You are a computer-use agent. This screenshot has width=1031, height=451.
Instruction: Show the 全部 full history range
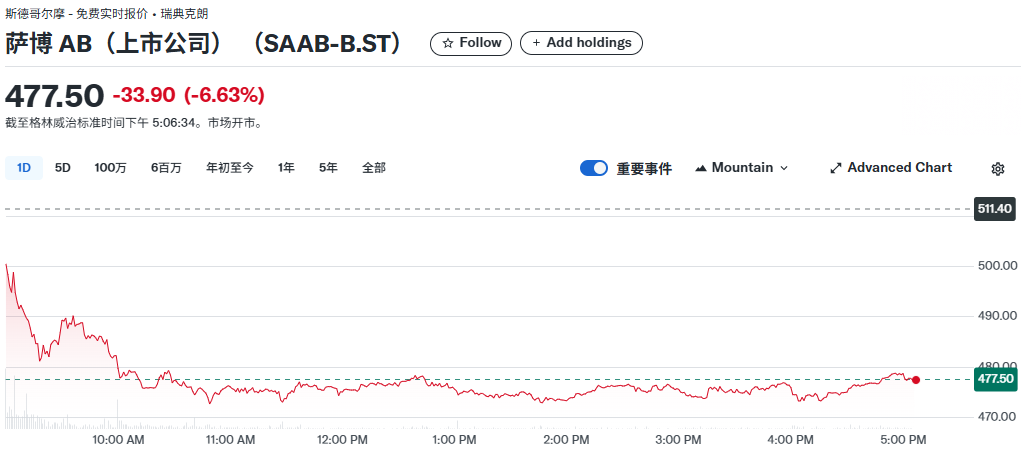point(373,168)
